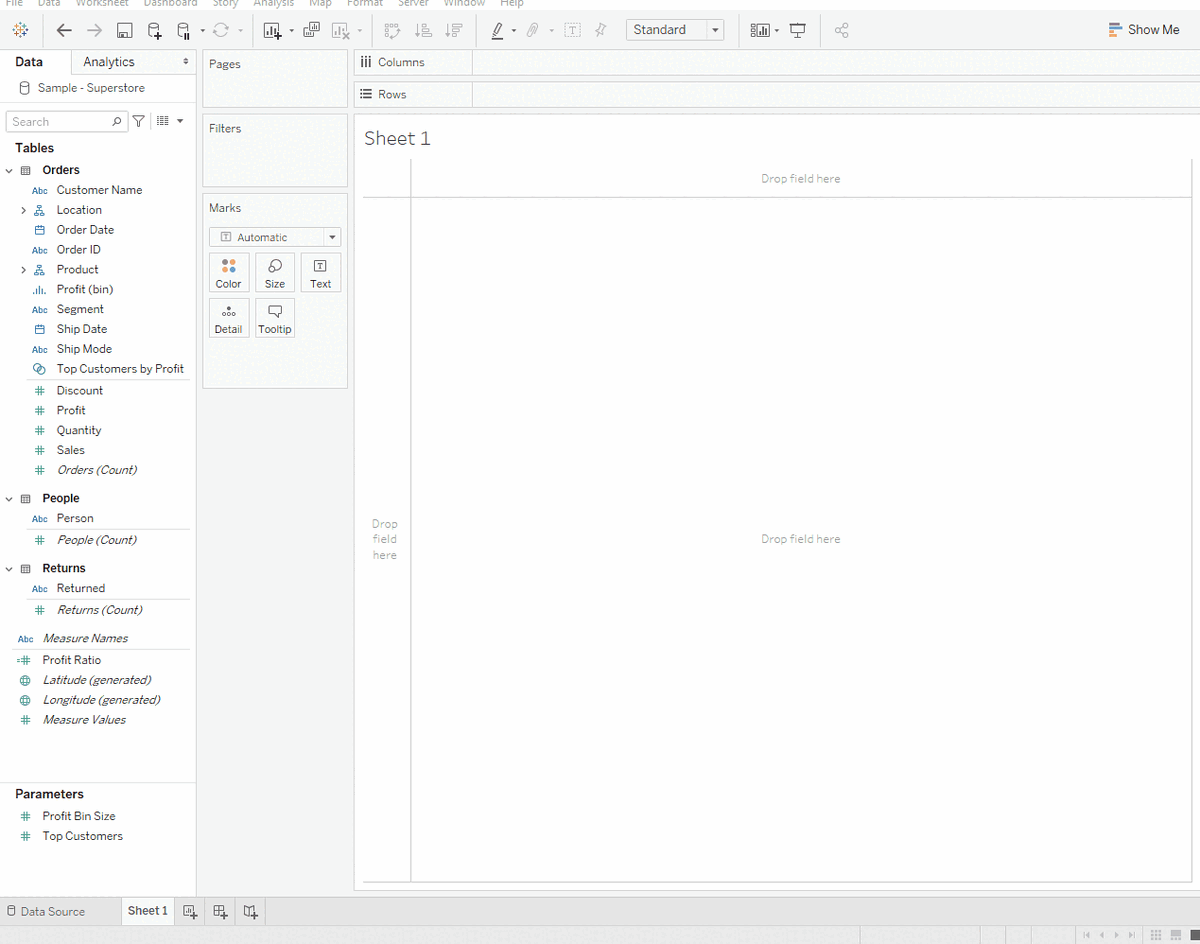Open the Show Me panel
The width and height of the screenshot is (1200, 944).
[1144, 30]
